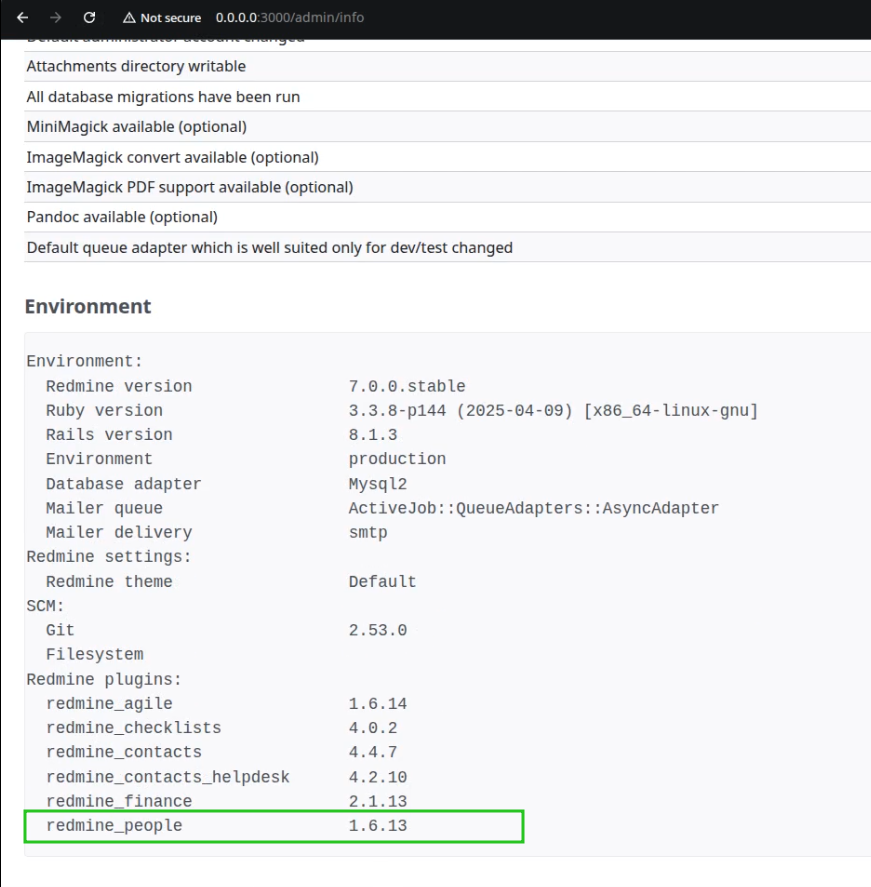Image resolution: width=871 pixels, height=887 pixels.
Task: Click the browser forward arrow
Action: click(x=55, y=18)
